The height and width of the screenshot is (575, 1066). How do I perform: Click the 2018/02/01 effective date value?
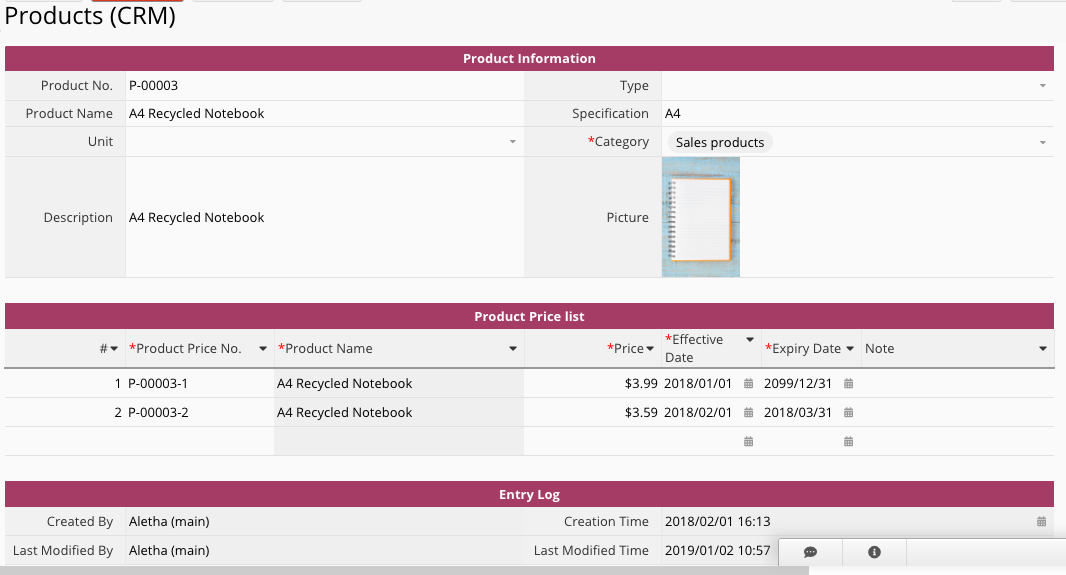click(698, 413)
